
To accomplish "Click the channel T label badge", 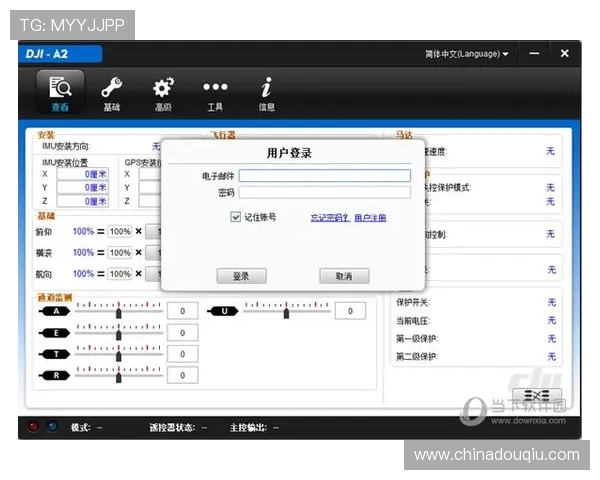I will (55, 354).
